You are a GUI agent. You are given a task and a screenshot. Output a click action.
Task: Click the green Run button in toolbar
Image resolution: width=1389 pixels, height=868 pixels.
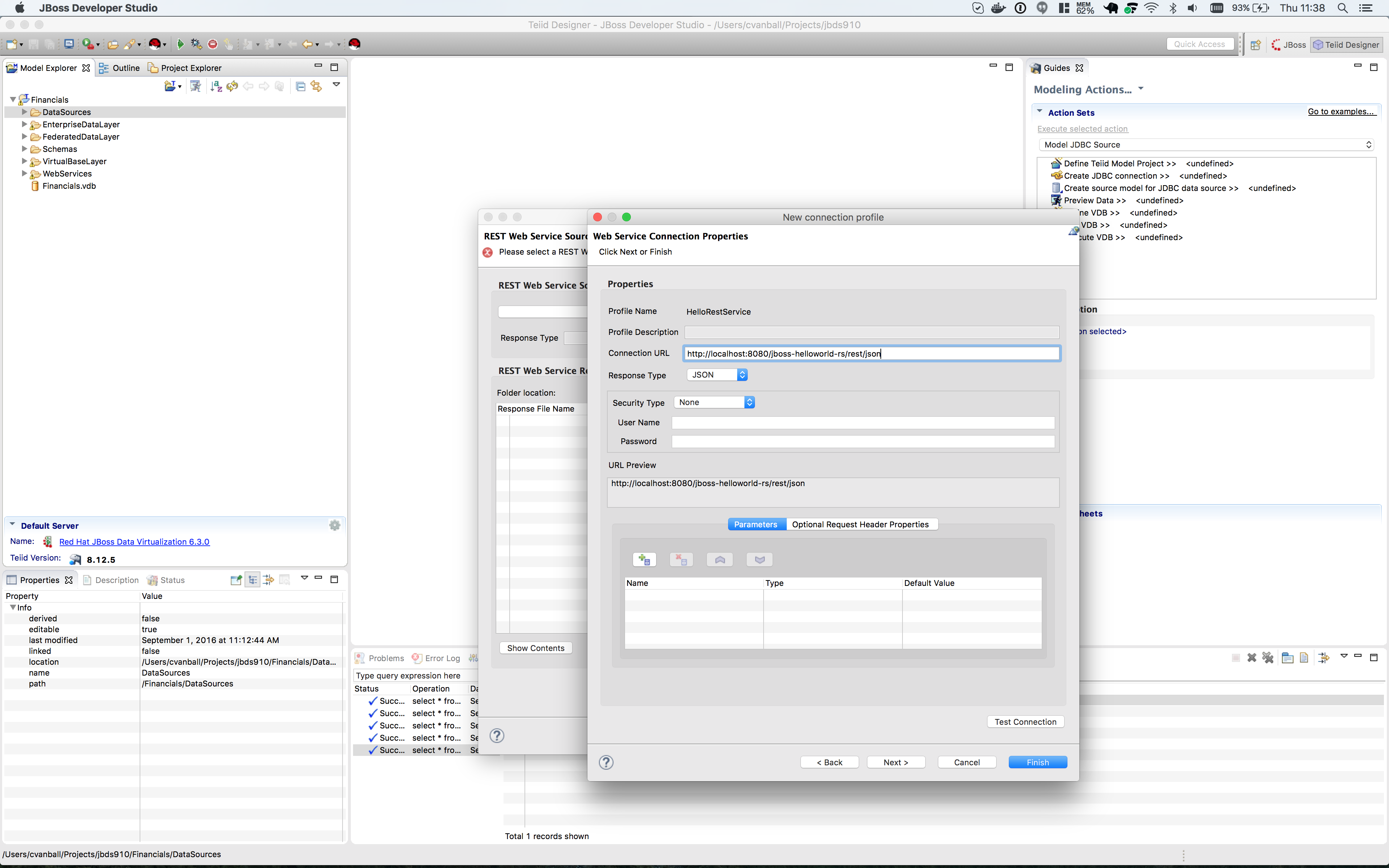click(180, 44)
